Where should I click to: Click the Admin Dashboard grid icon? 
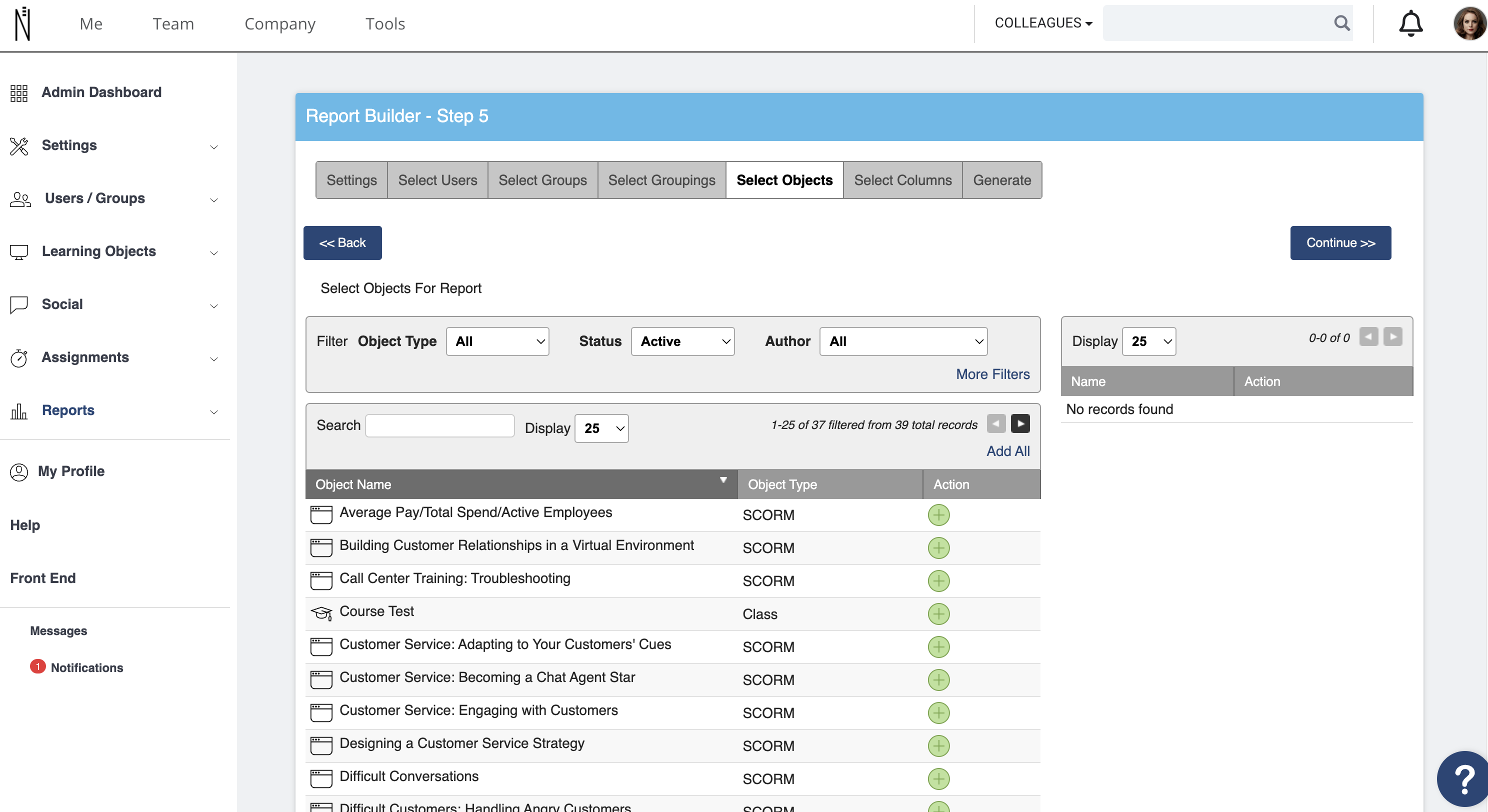(19, 92)
